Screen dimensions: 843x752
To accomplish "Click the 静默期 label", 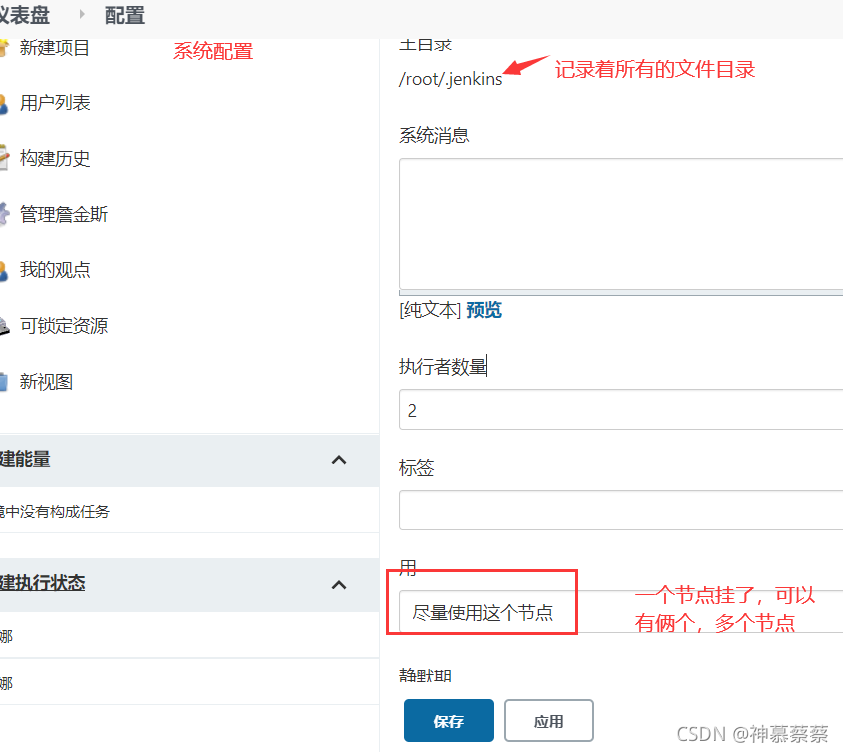I will [425, 676].
